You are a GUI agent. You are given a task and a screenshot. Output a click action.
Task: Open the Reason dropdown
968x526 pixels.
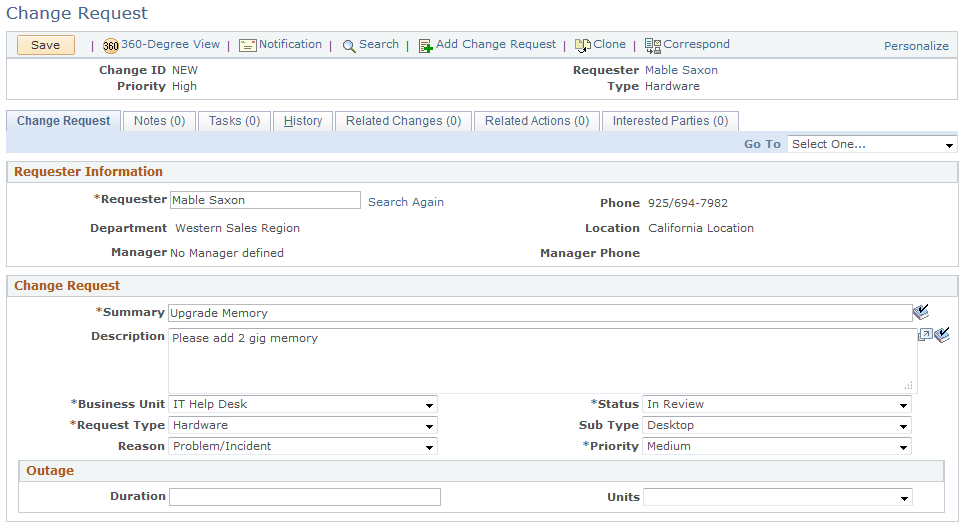click(x=302, y=446)
